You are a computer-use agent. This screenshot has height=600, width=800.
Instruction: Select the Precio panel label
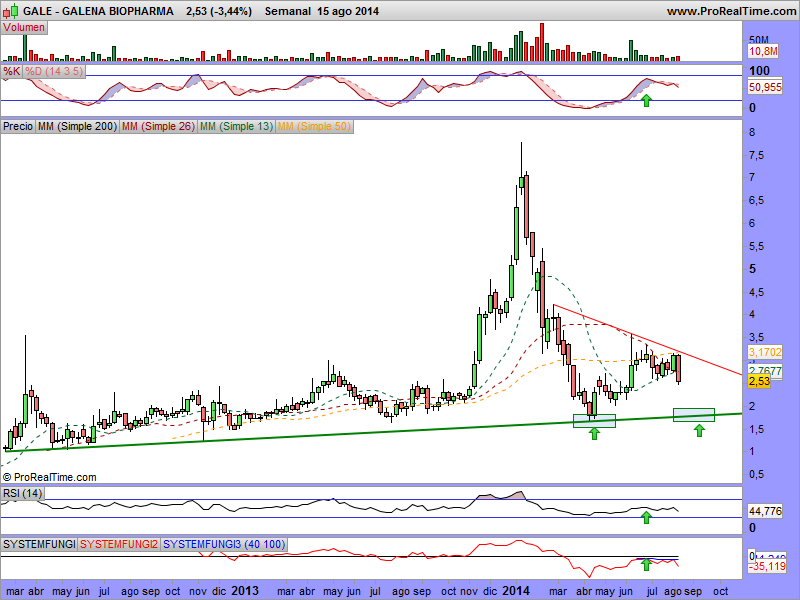(18, 126)
